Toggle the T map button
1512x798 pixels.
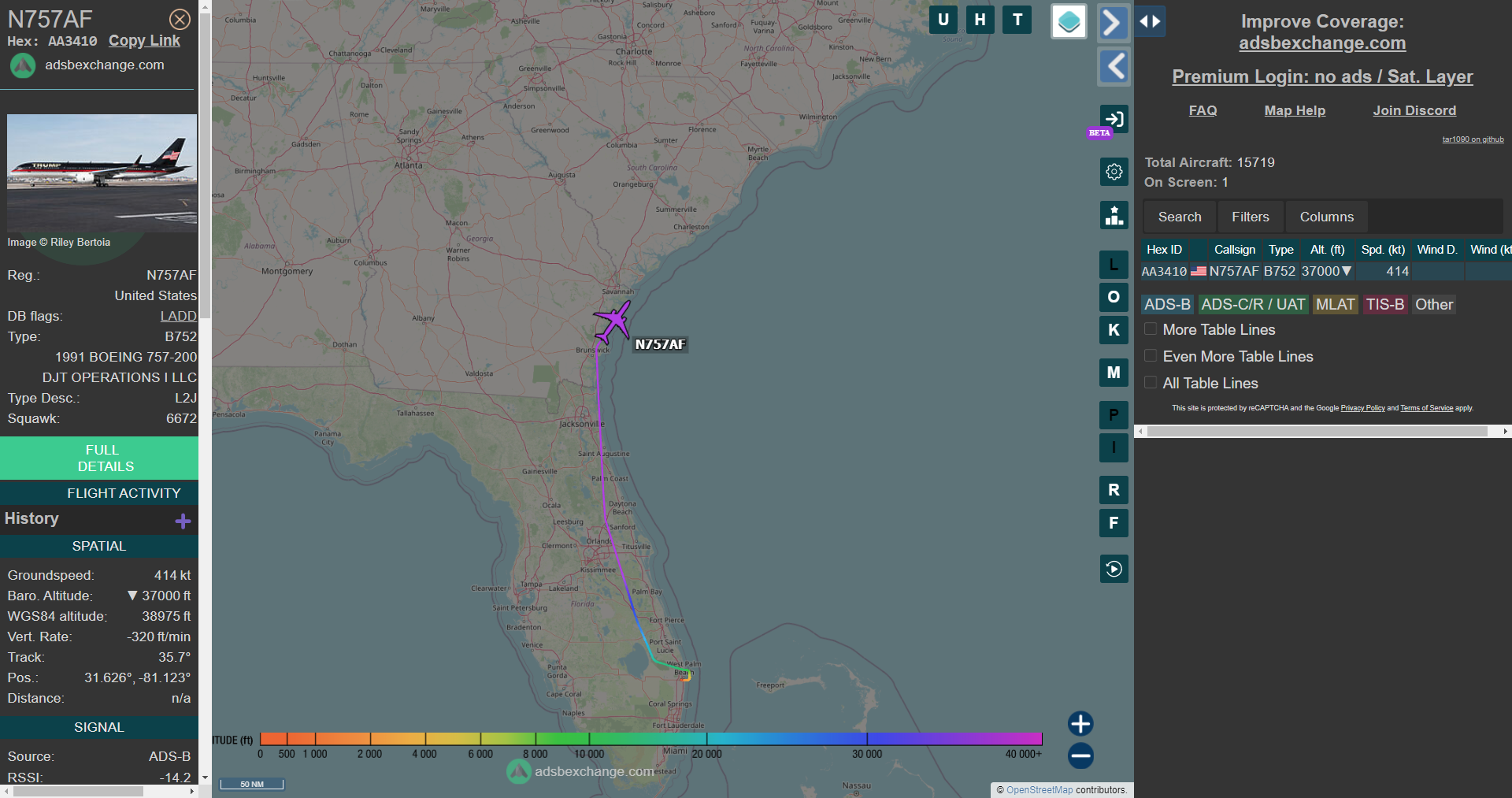tap(1017, 20)
